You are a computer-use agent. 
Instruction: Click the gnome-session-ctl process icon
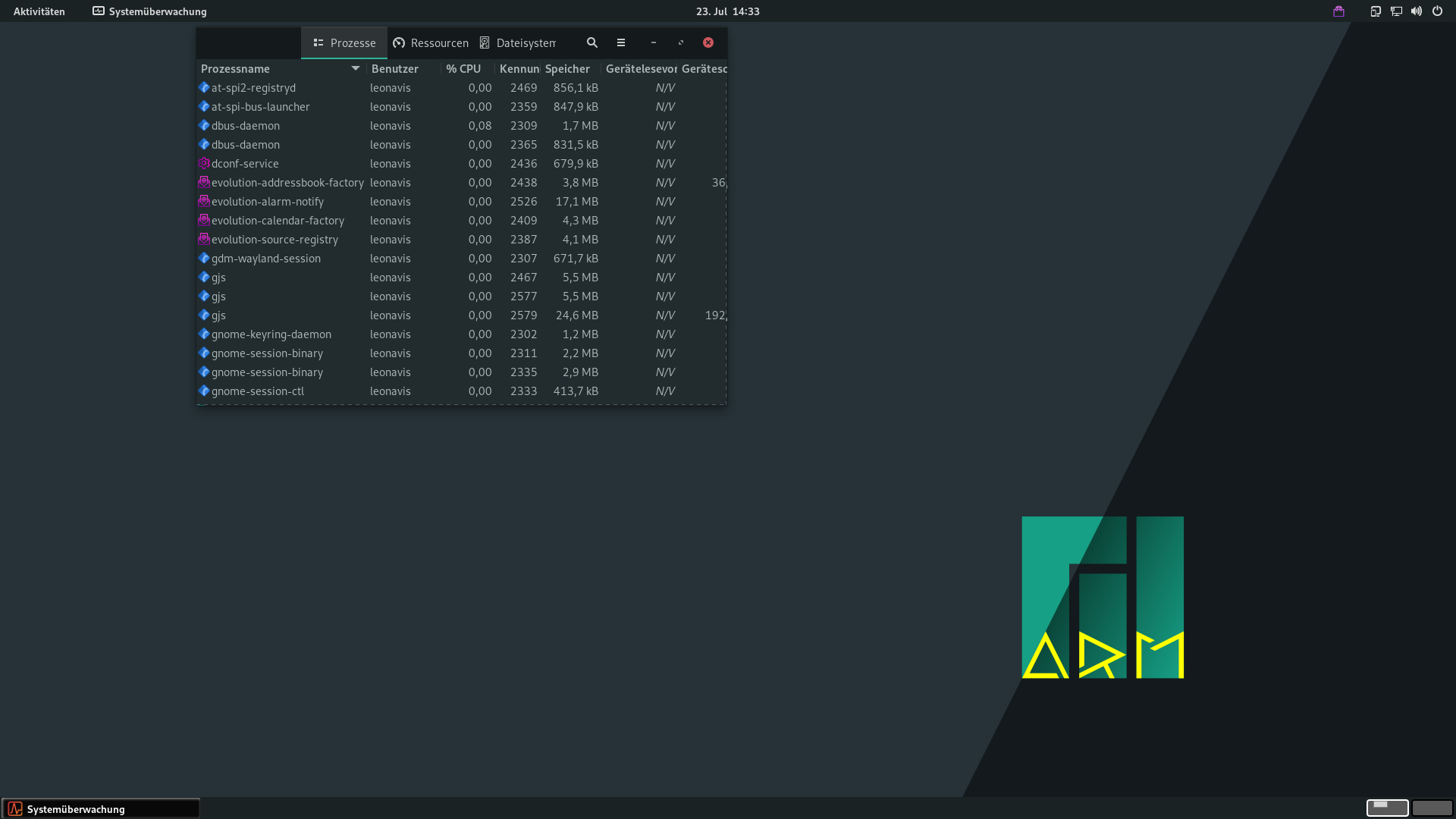click(204, 391)
